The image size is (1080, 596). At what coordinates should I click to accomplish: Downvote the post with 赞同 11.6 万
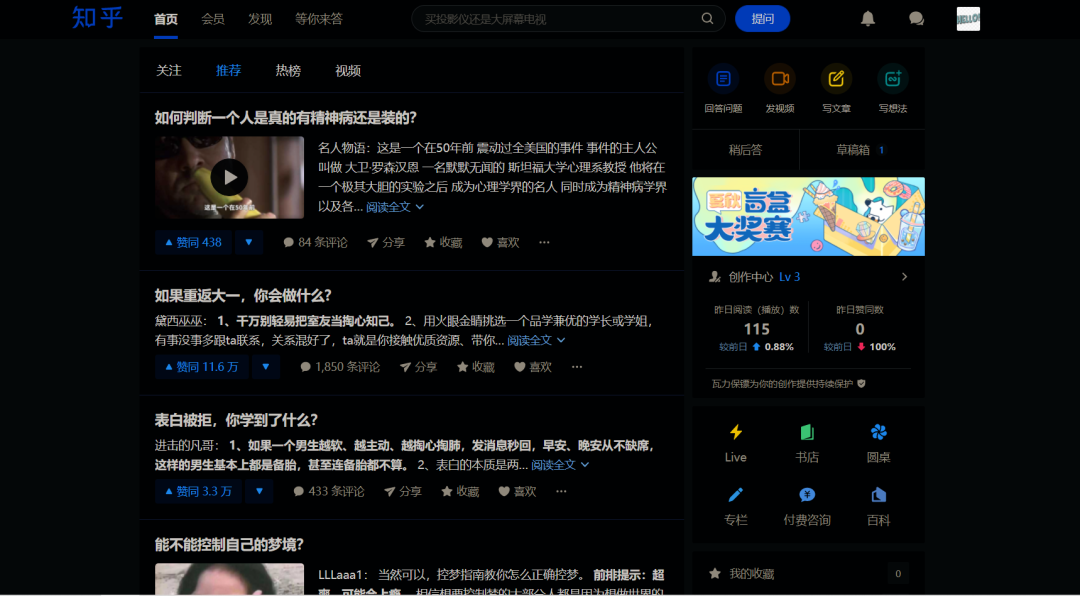point(265,367)
